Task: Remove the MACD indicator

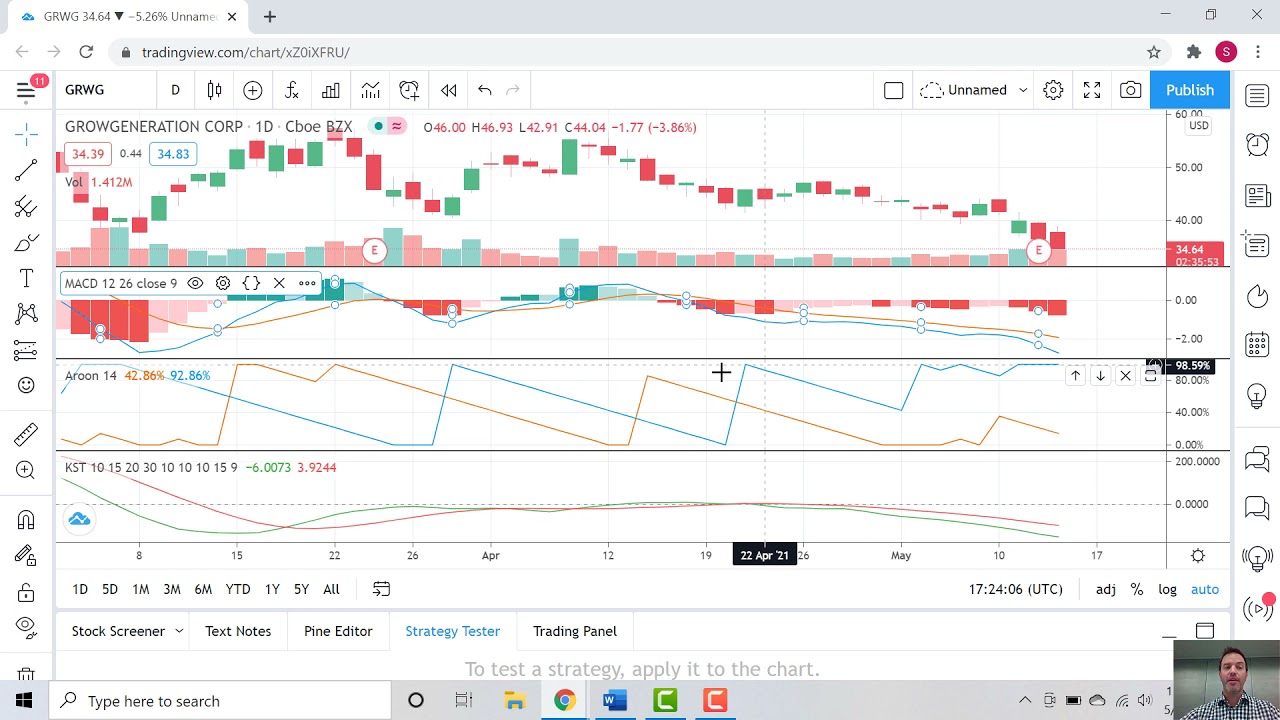Action: click(x=279, y=283)
